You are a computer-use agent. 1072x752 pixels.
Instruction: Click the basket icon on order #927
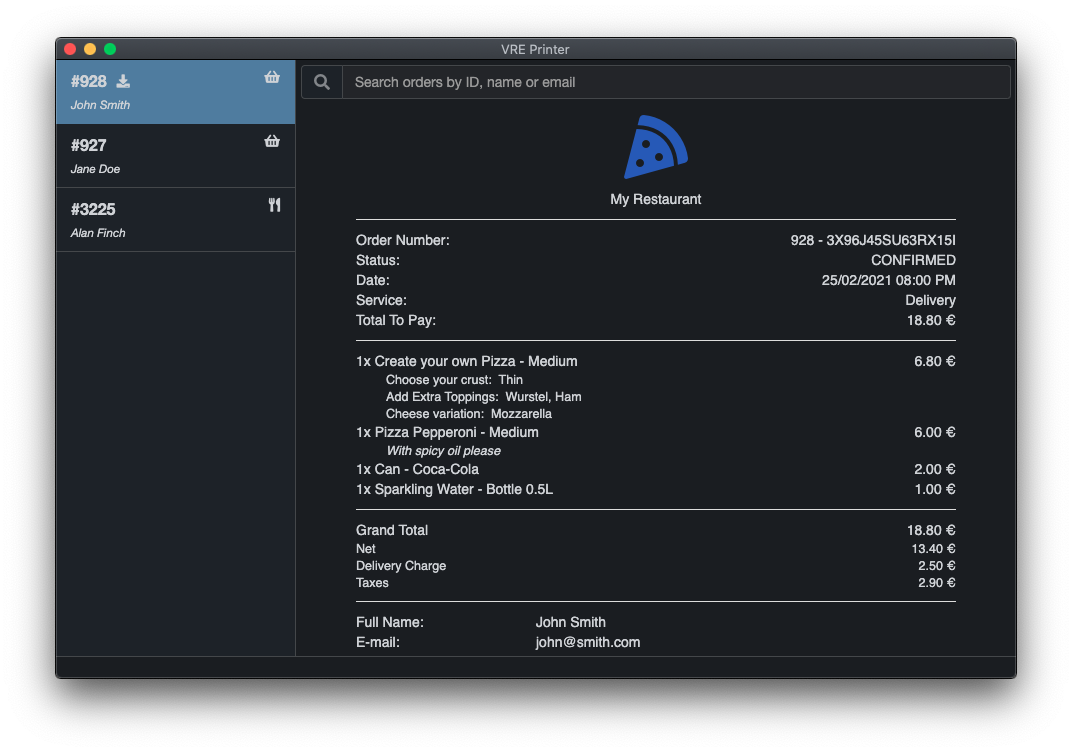point(272,141)
